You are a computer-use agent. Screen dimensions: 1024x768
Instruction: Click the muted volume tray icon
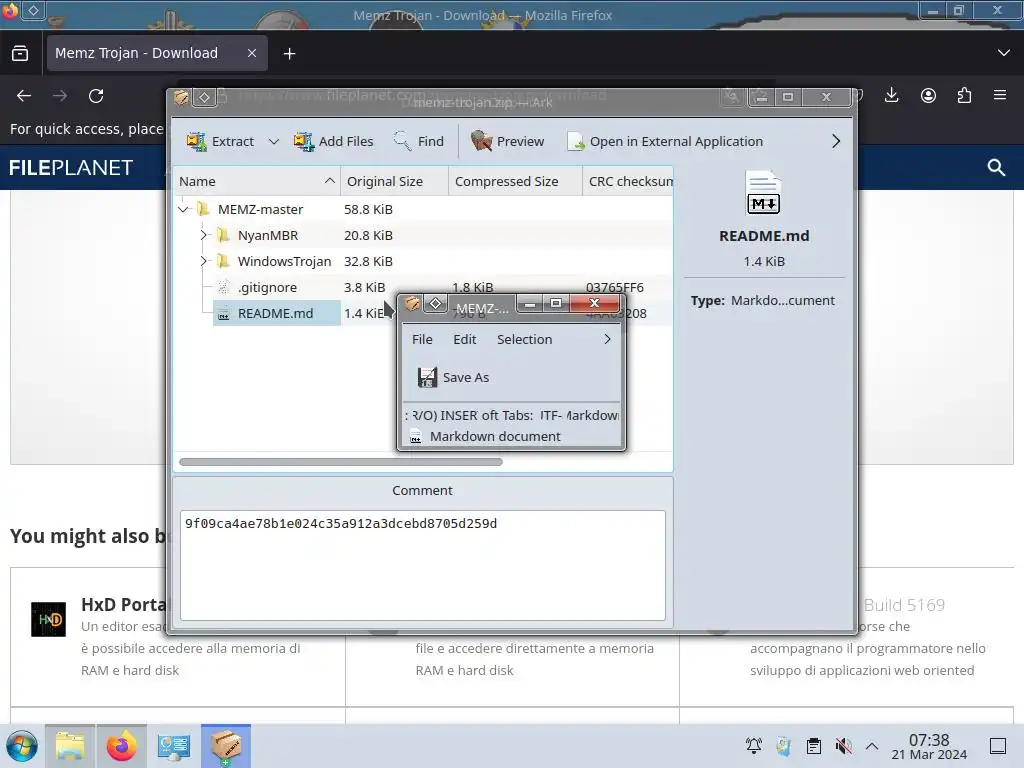click(x=843, y=746)
